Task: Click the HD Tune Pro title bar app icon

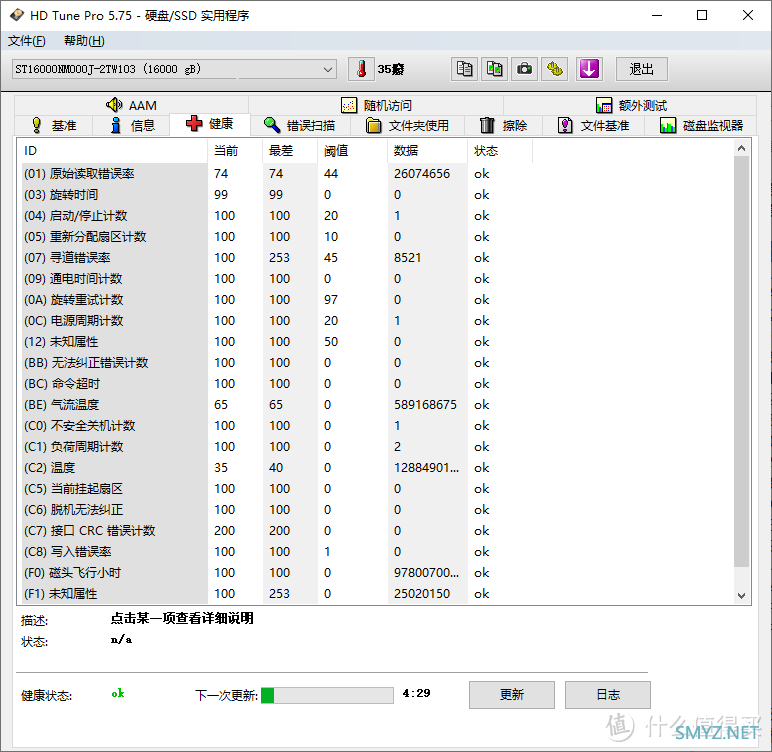Action: (16, 15)
